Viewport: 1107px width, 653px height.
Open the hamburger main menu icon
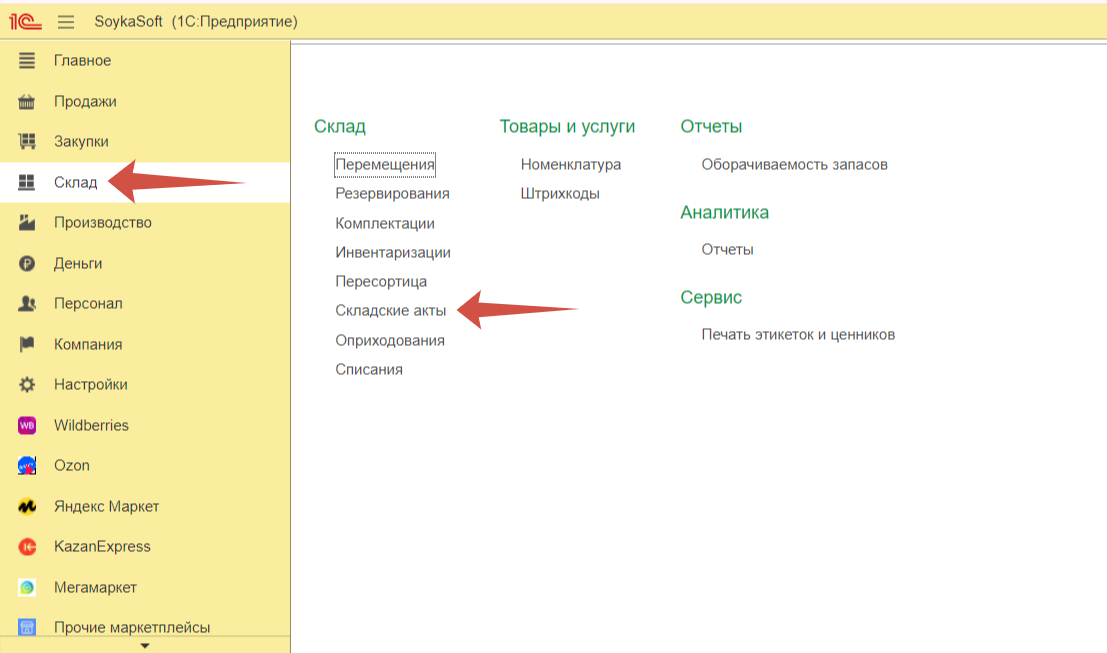pos(66,22)
